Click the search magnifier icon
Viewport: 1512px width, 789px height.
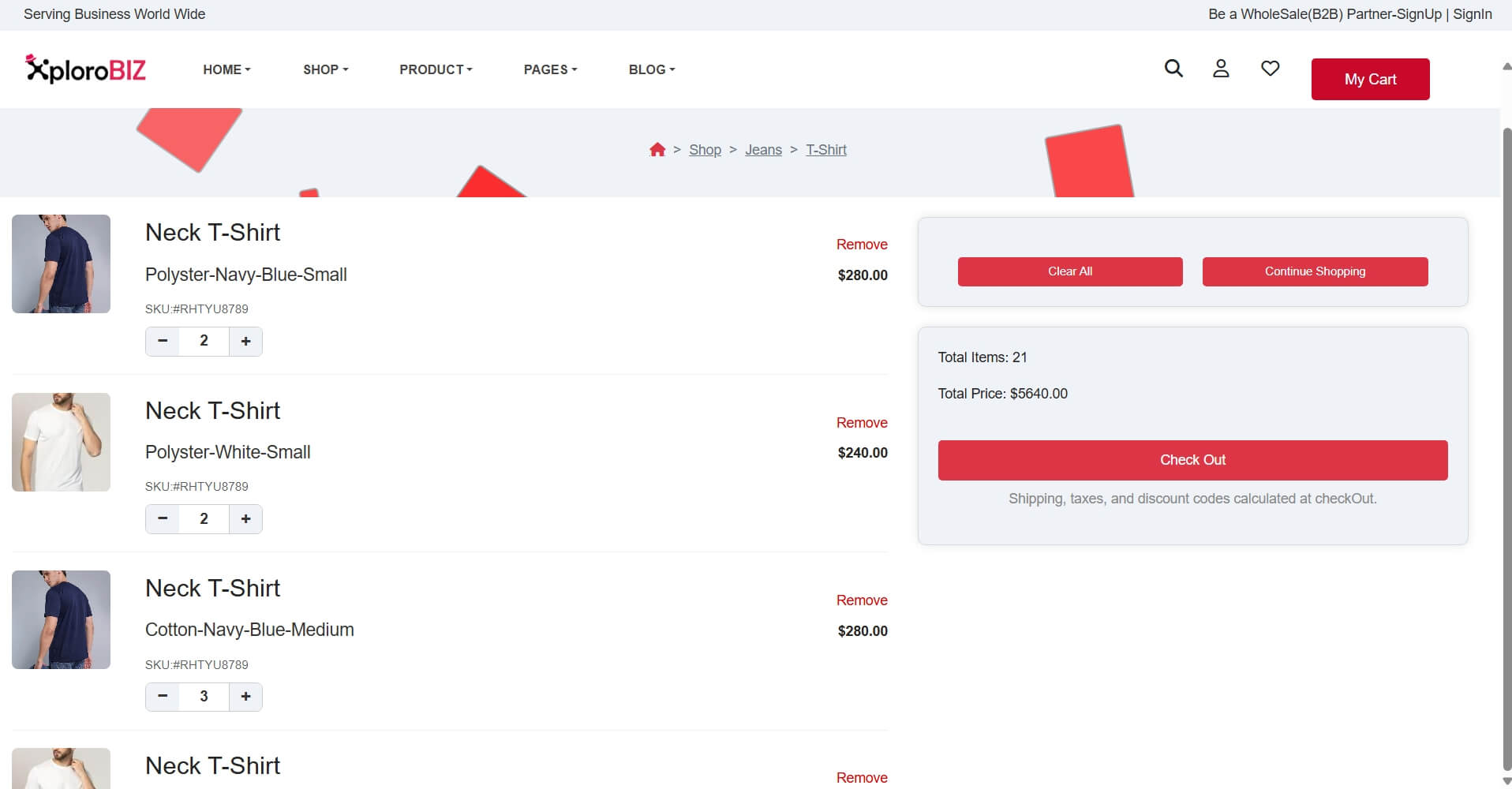point(1173,69)
